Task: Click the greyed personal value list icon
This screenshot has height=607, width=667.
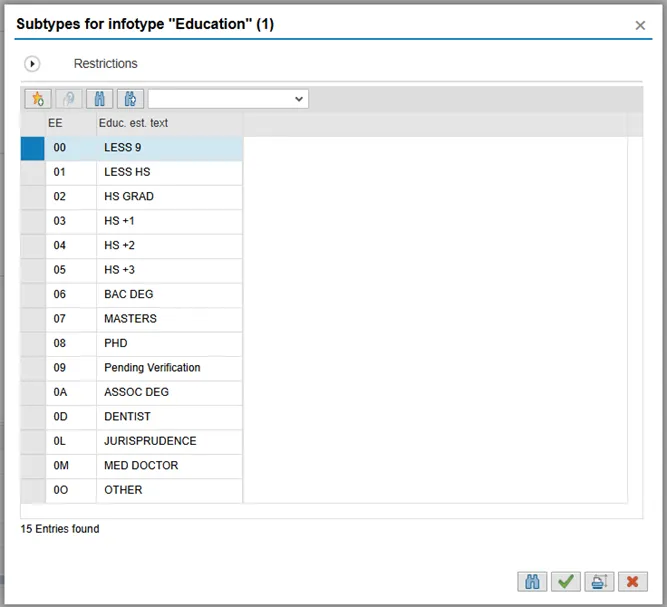Action: 69,99
